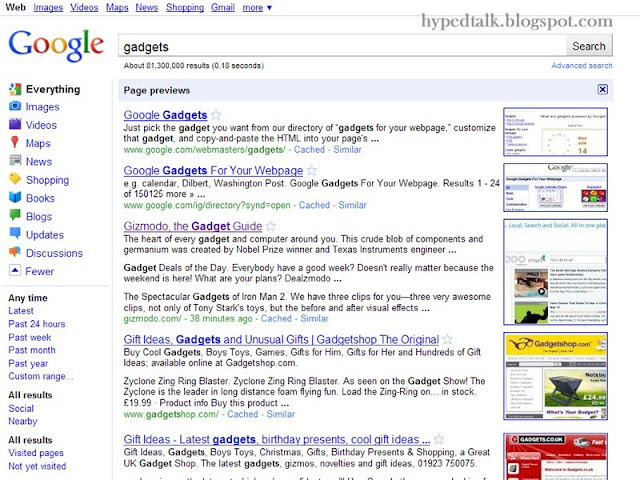The height and width of the screenshot is (480, 640).
Task: Open News in top navigation bar
Action: tap(147, 7)
